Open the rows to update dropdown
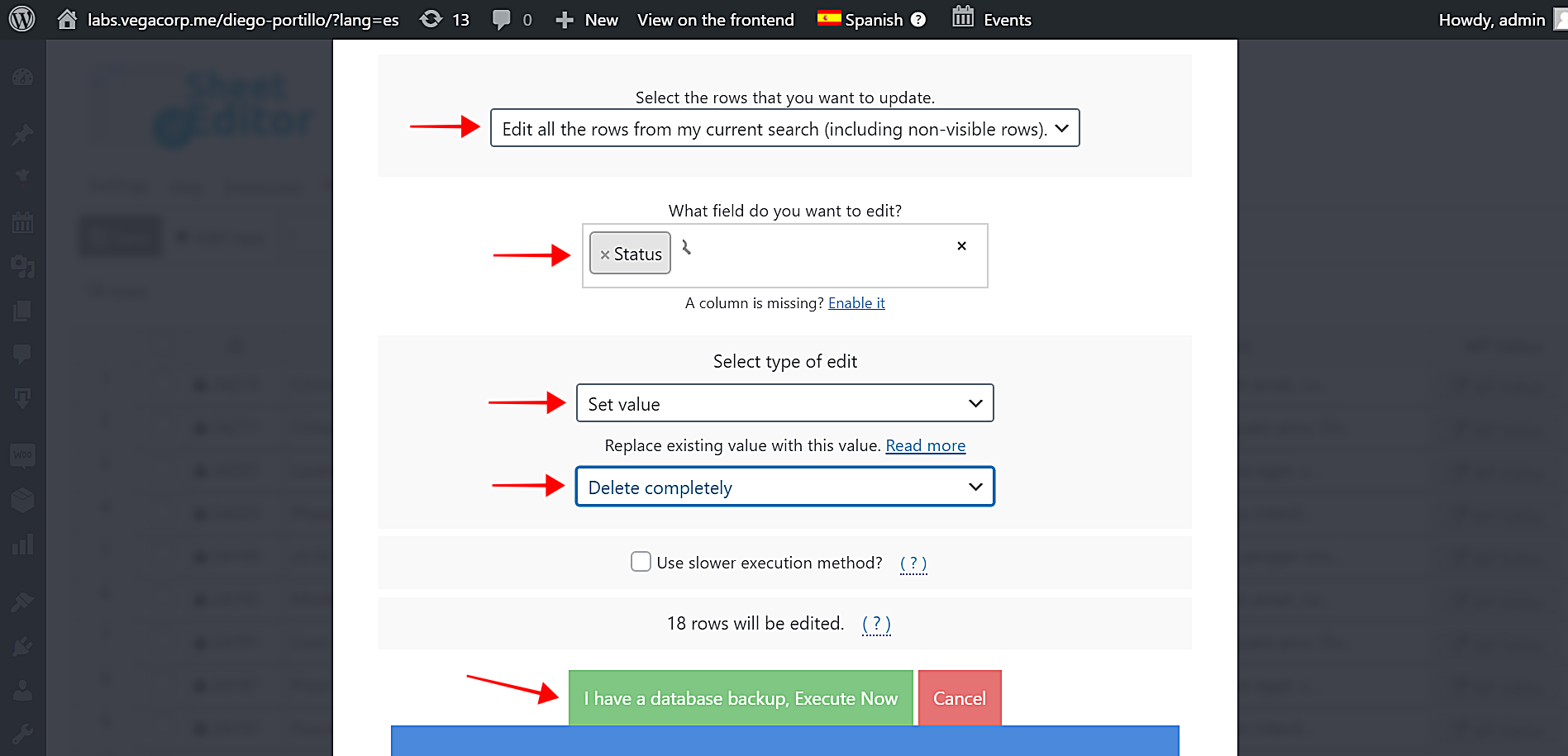 pyautogui.click(x=784, y=129)
